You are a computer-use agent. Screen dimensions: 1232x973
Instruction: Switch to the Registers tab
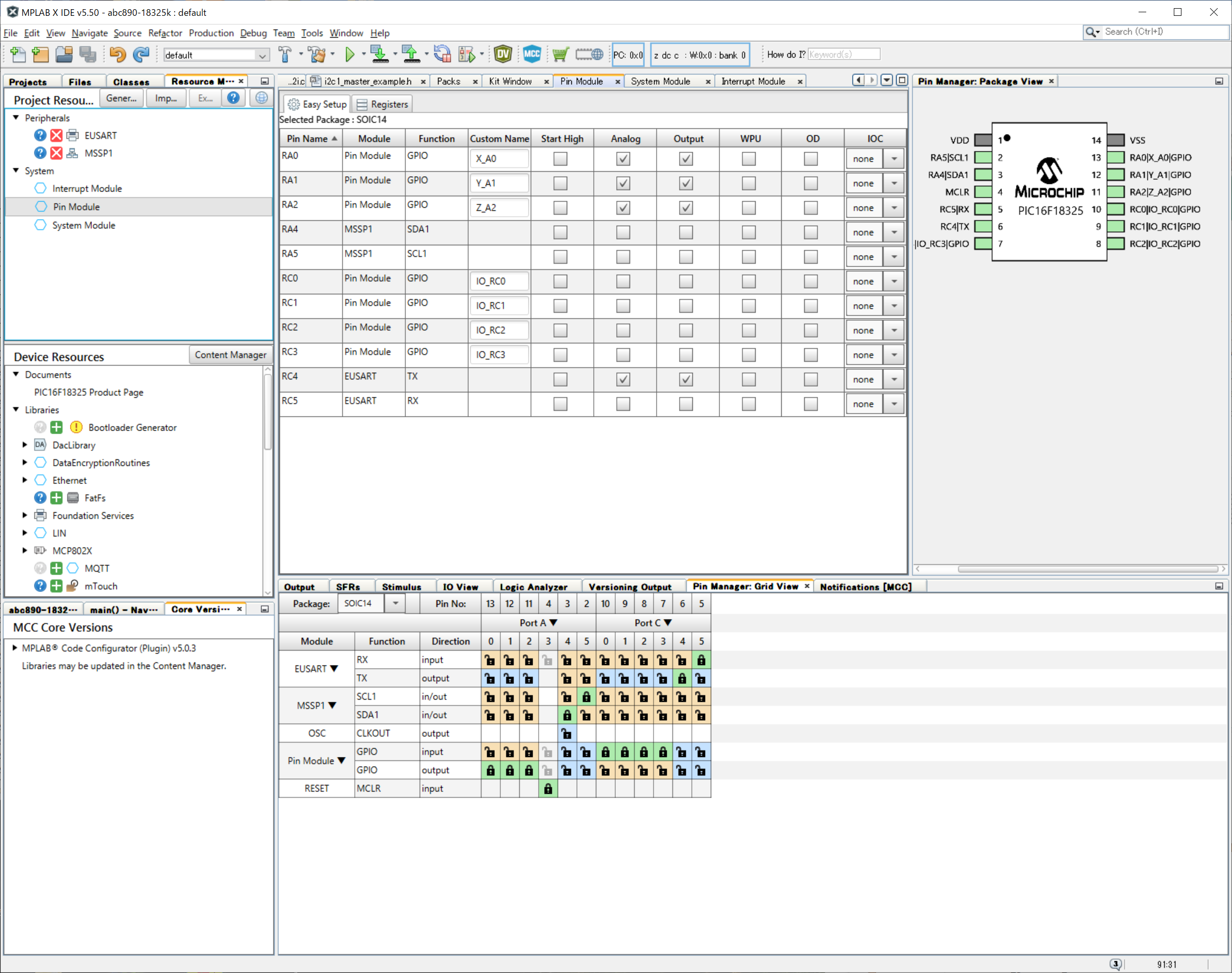(382, 104)
